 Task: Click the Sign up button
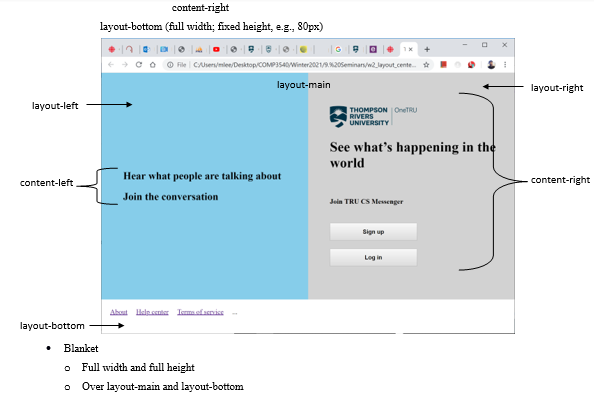[x=373, y=232]
